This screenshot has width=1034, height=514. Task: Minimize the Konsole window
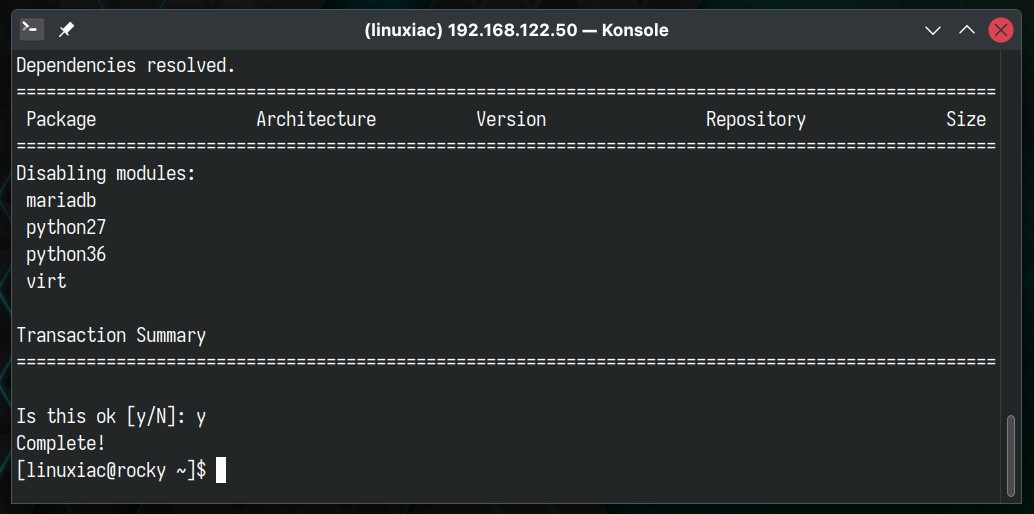[932, 30]
